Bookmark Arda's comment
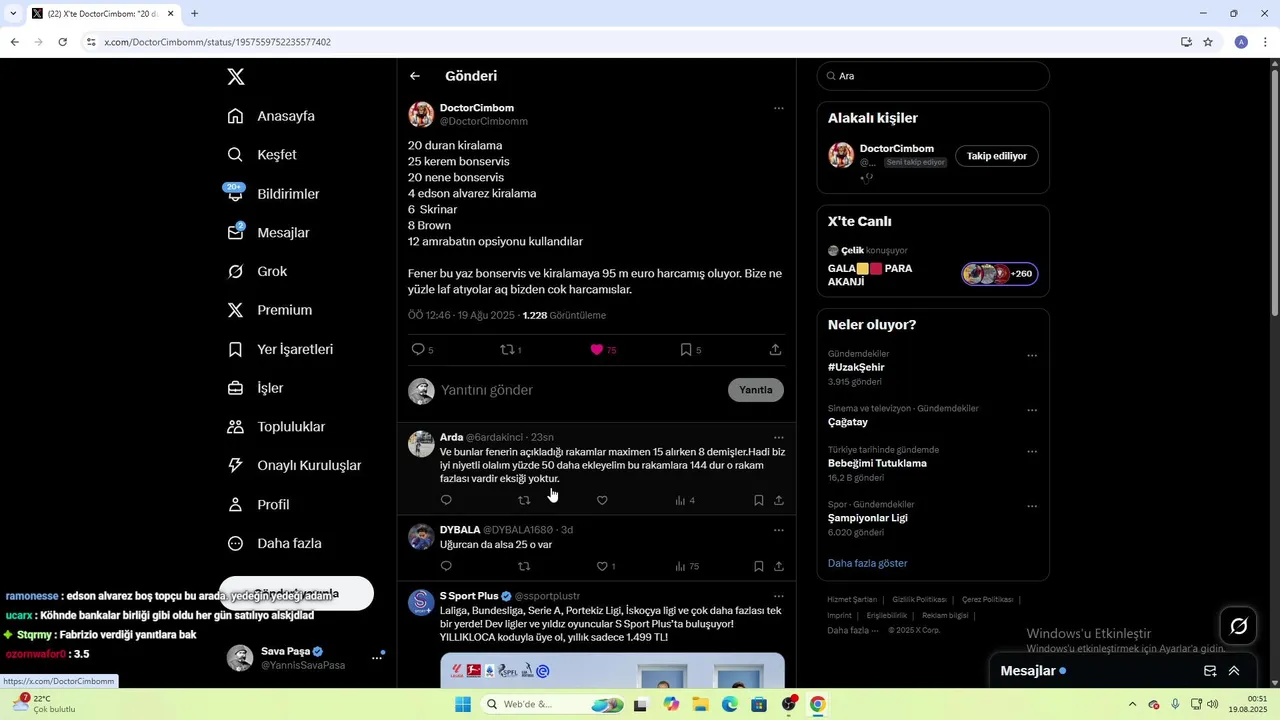 coord(759,500)
